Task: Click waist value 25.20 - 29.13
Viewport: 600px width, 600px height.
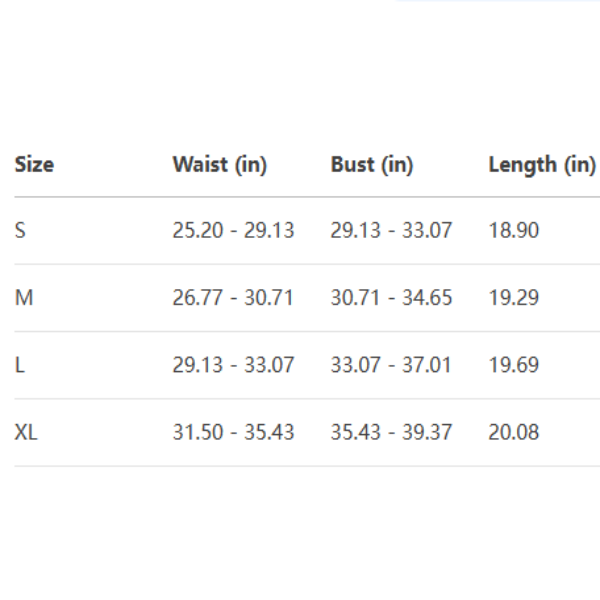Action: (x=233, y=231)
